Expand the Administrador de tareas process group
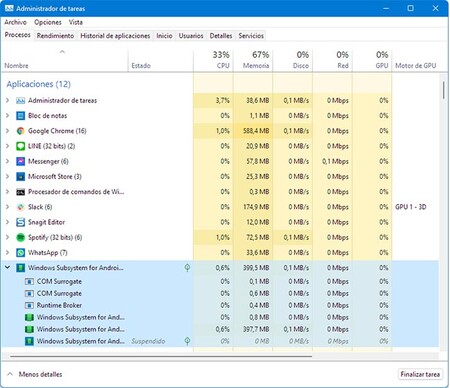This screenshot has width=450, height=388. coord(7,101)
